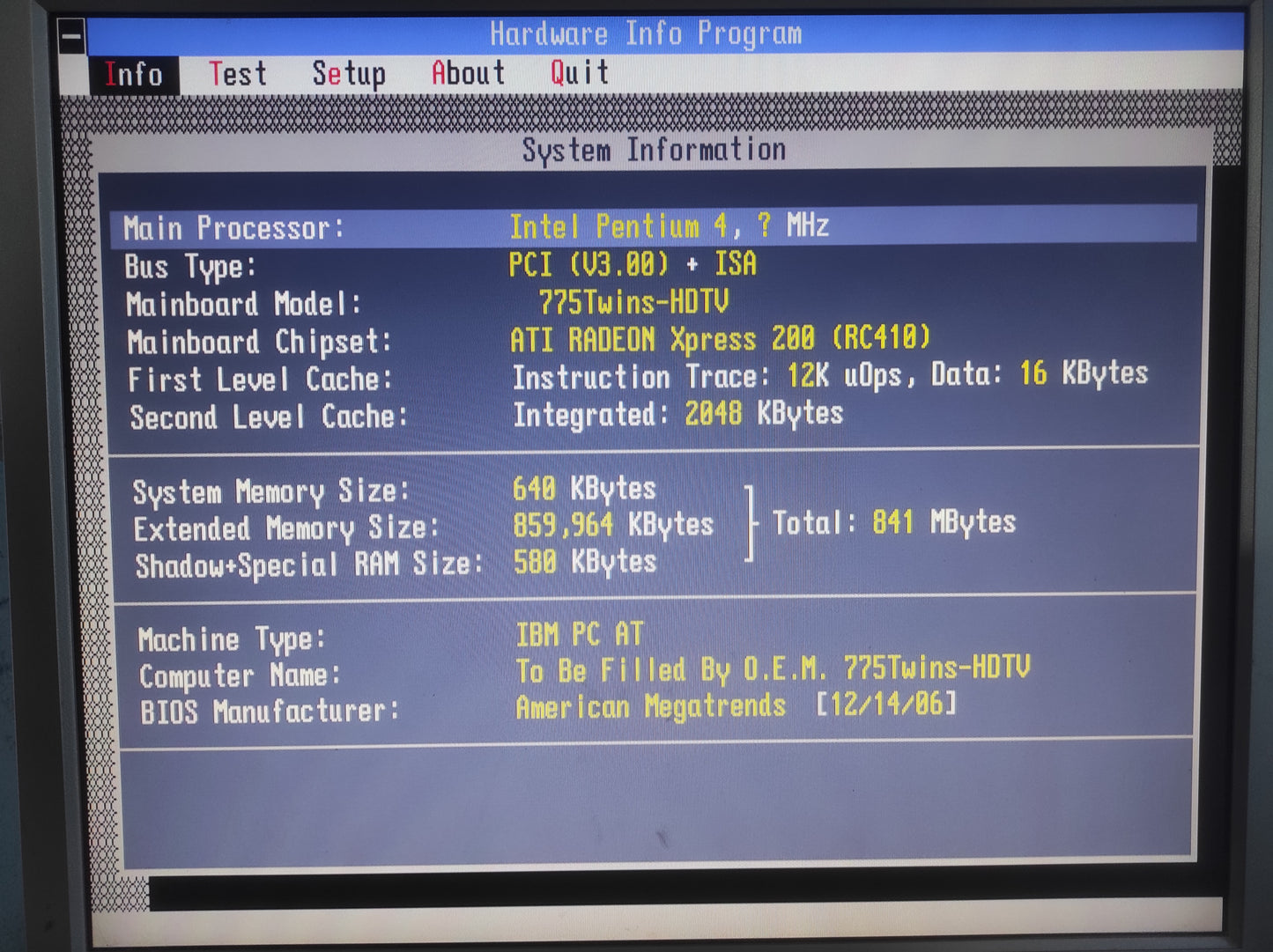1273x952 pixels.
Task: Open the Info menu
Action: [134, 75]
